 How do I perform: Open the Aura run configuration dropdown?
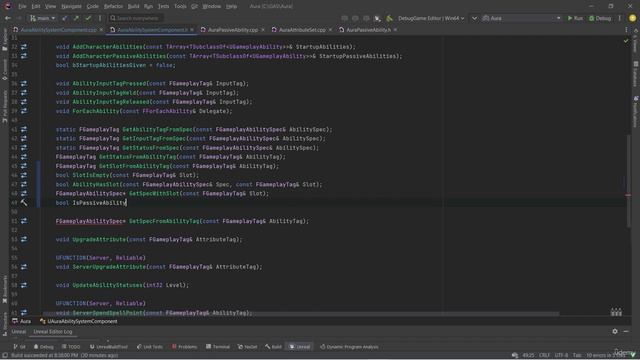click(521, 18)
